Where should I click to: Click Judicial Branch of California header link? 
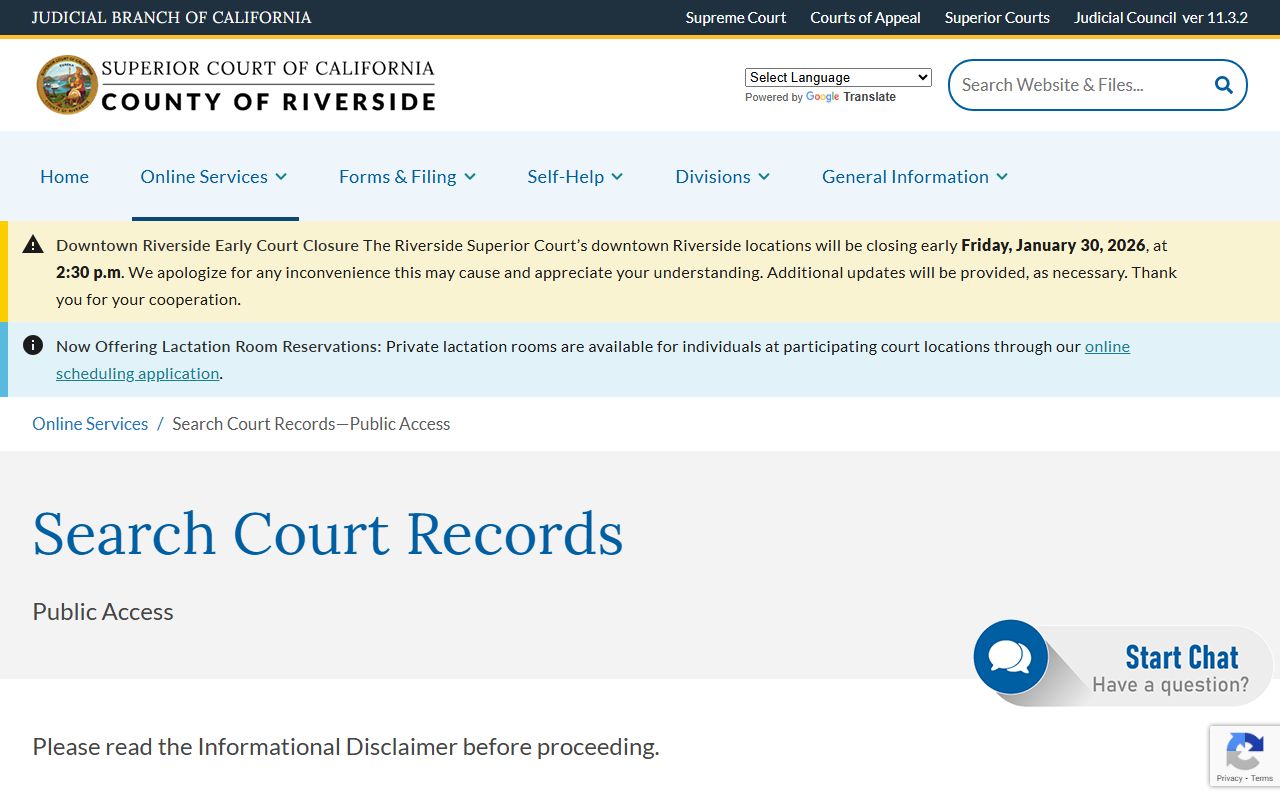[171, 17]
